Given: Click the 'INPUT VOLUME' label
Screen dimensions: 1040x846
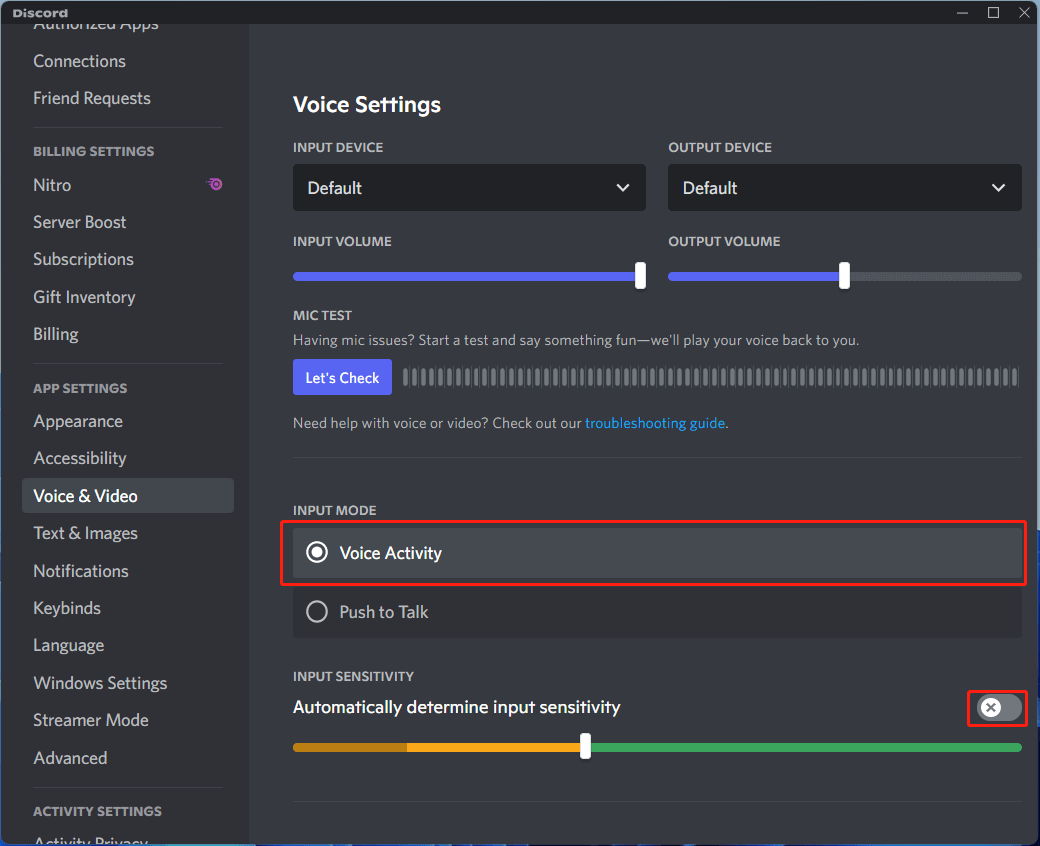Looking at the screenshot, I should coord(342,241).
